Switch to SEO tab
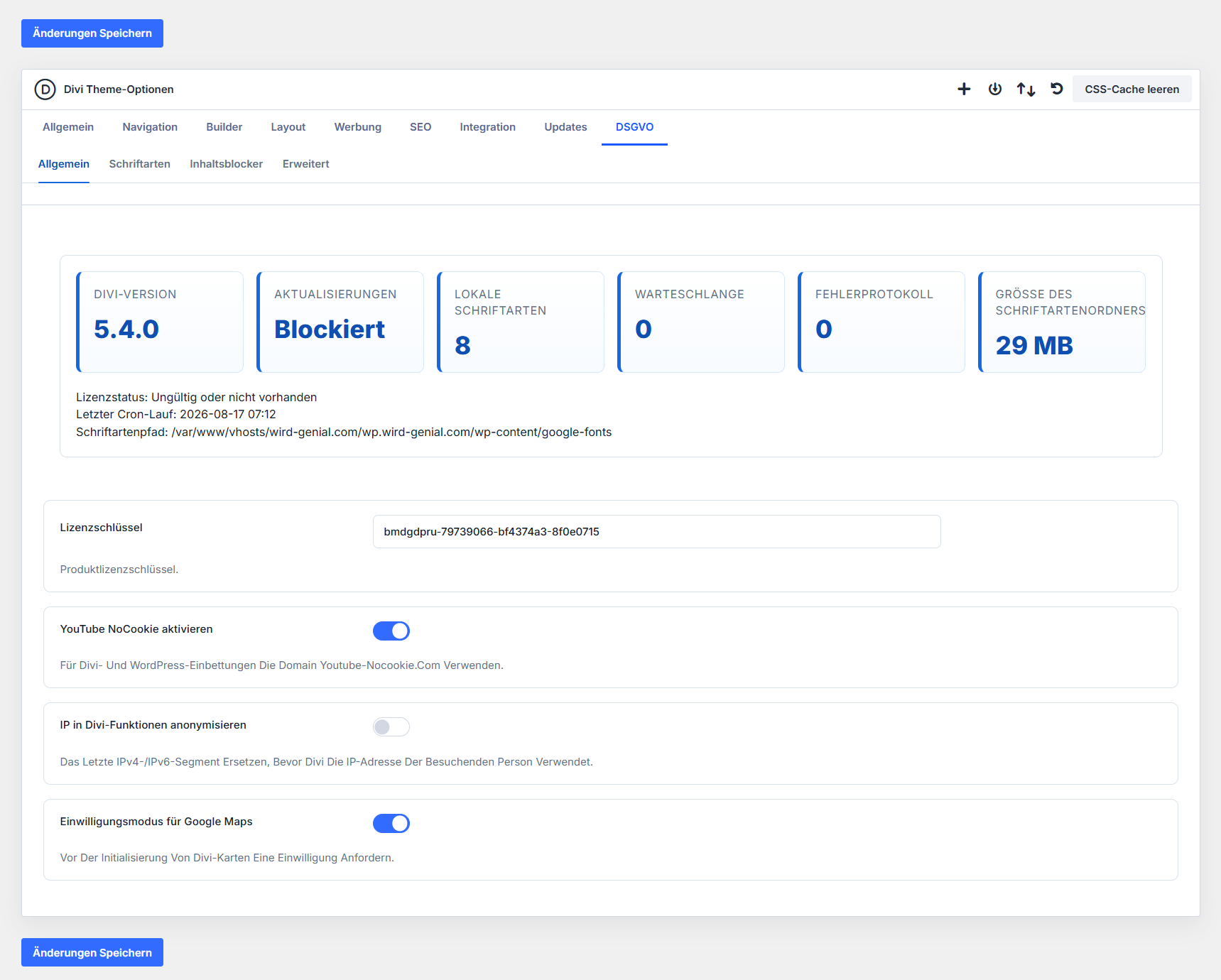The width and height of the screenshot is (1221, 980). [x=420, y=127]
